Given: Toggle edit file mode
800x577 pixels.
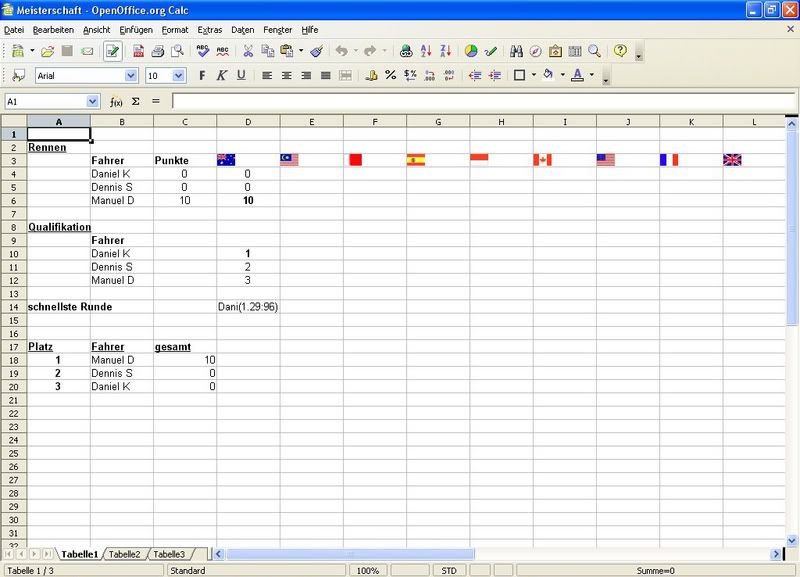Looking at the screenshot, I should (x=112, y=51).
